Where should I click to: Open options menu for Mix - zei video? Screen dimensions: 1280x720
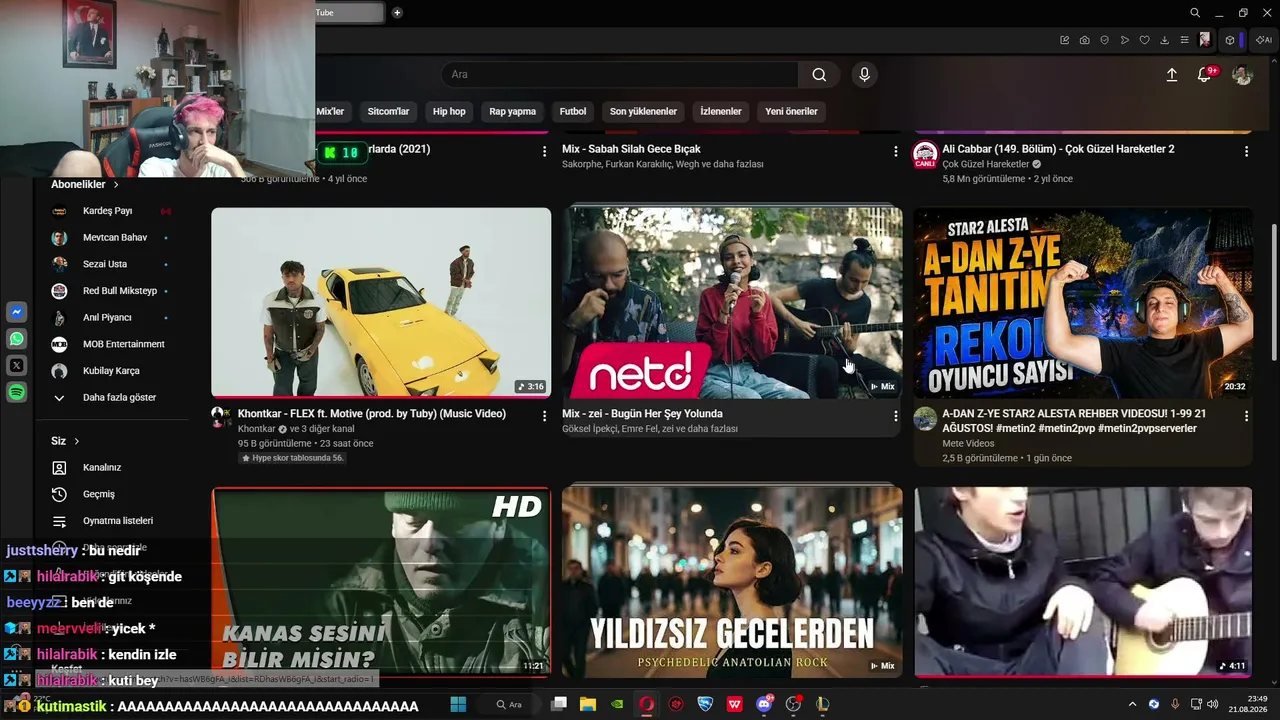coord(896,415)
